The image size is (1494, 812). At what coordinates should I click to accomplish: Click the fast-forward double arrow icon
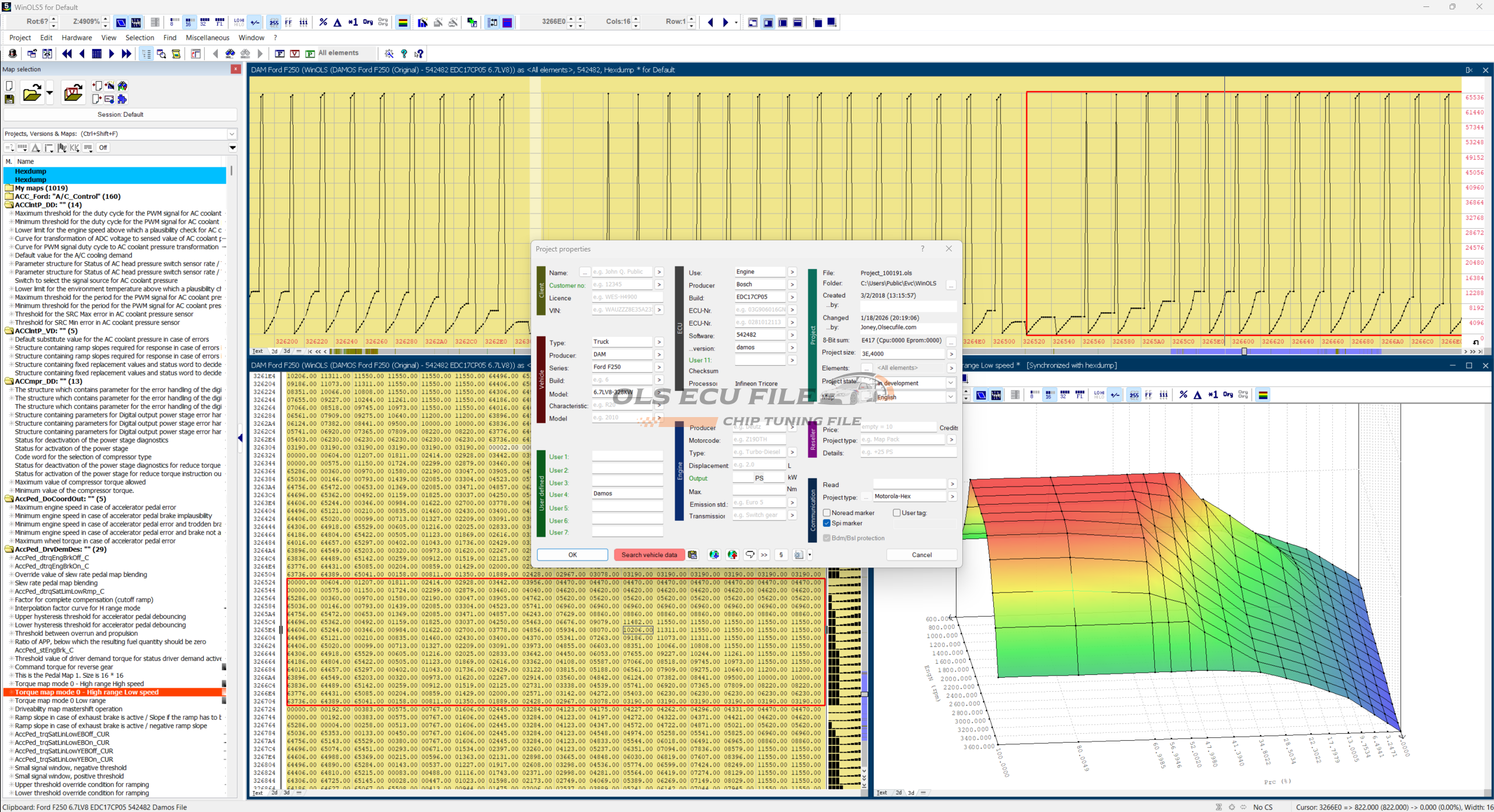pyautogui.click(x=126, y=54)
